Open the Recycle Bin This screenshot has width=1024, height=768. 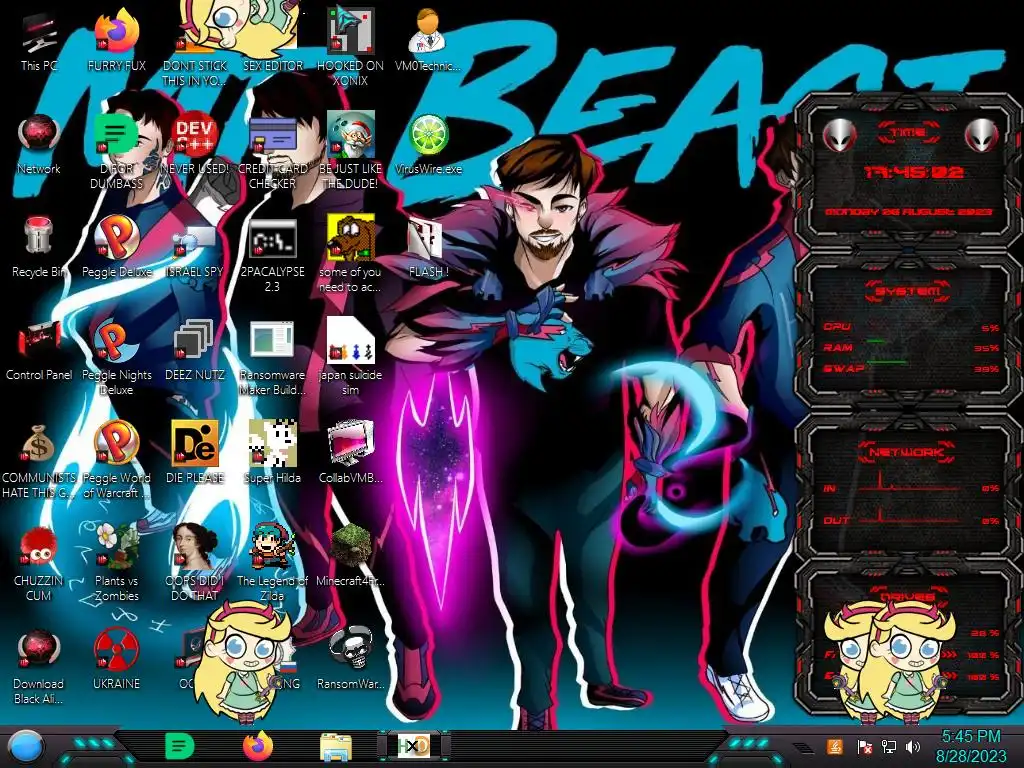click(x=39, y=247)
